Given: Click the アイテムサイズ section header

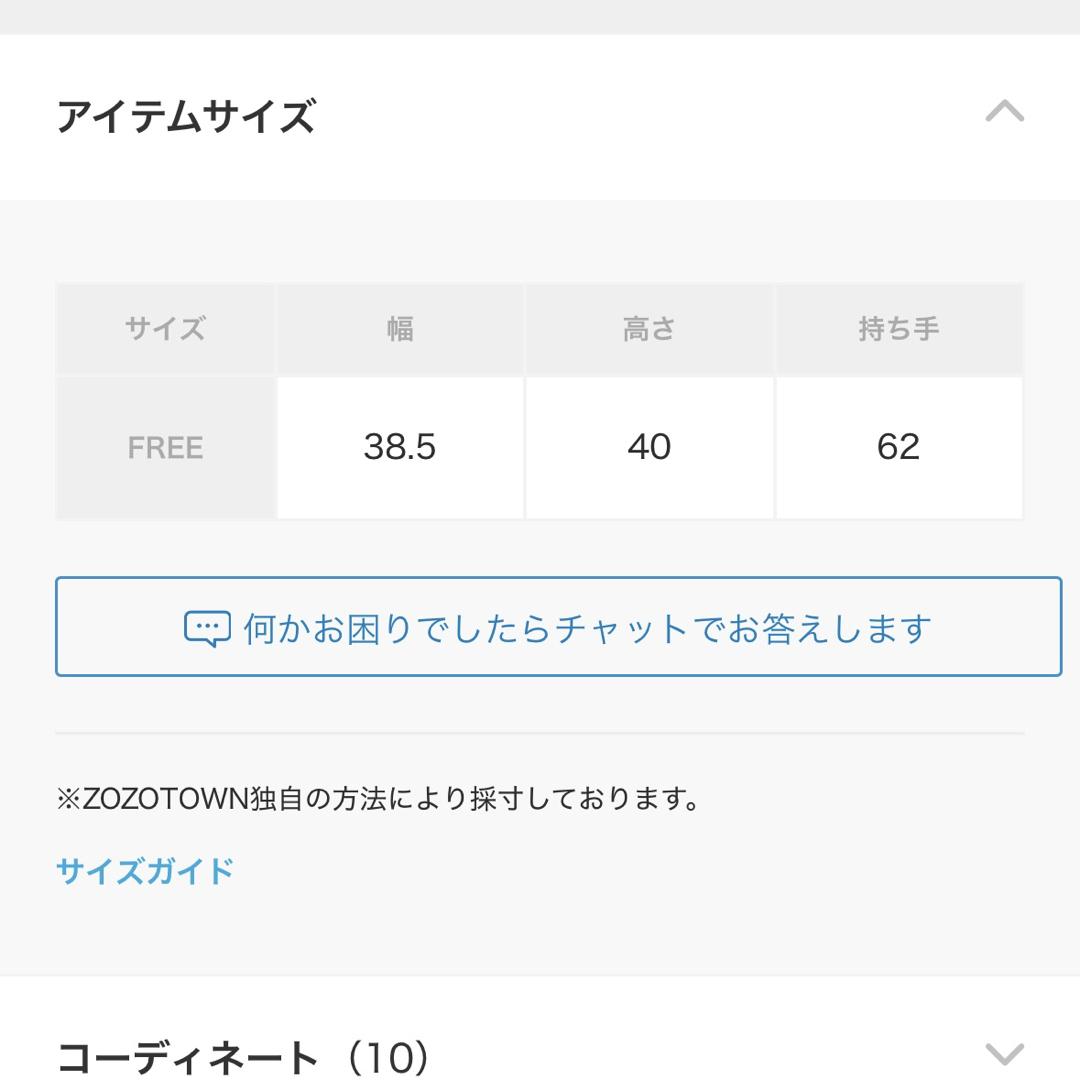Looking at the screenshot, I should (x=540, y=116).
